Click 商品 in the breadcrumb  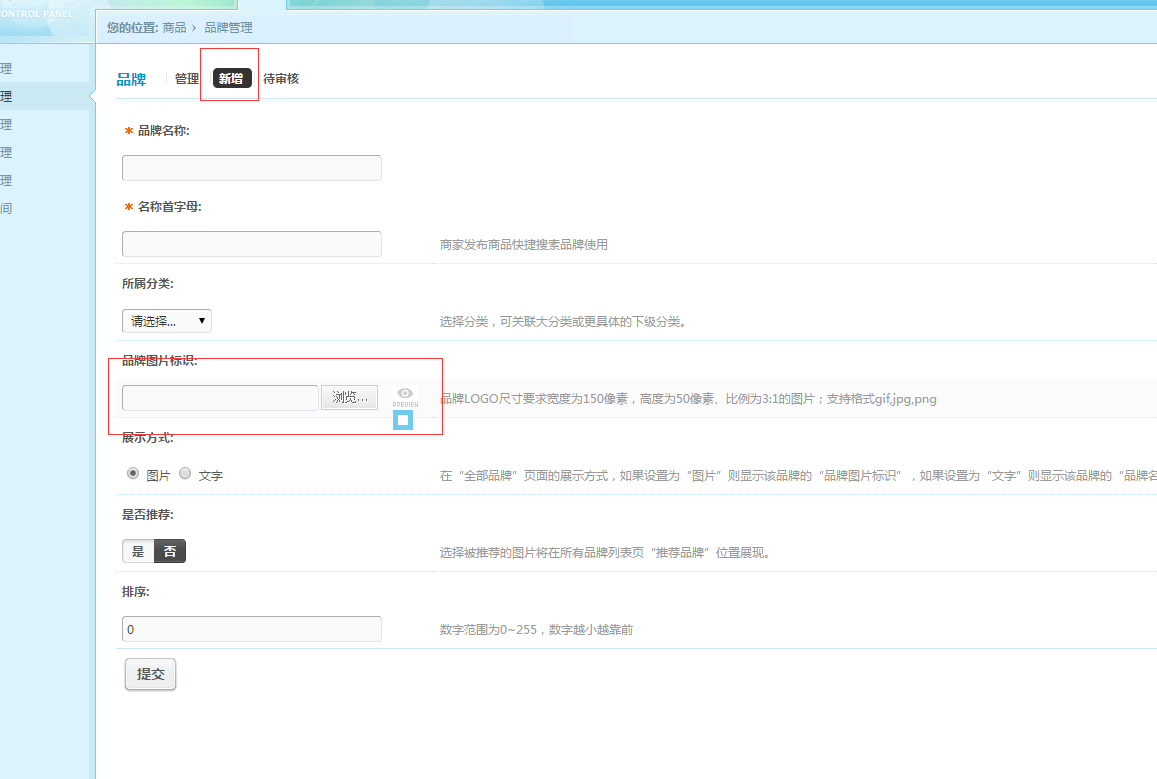[x=174, y=27]
